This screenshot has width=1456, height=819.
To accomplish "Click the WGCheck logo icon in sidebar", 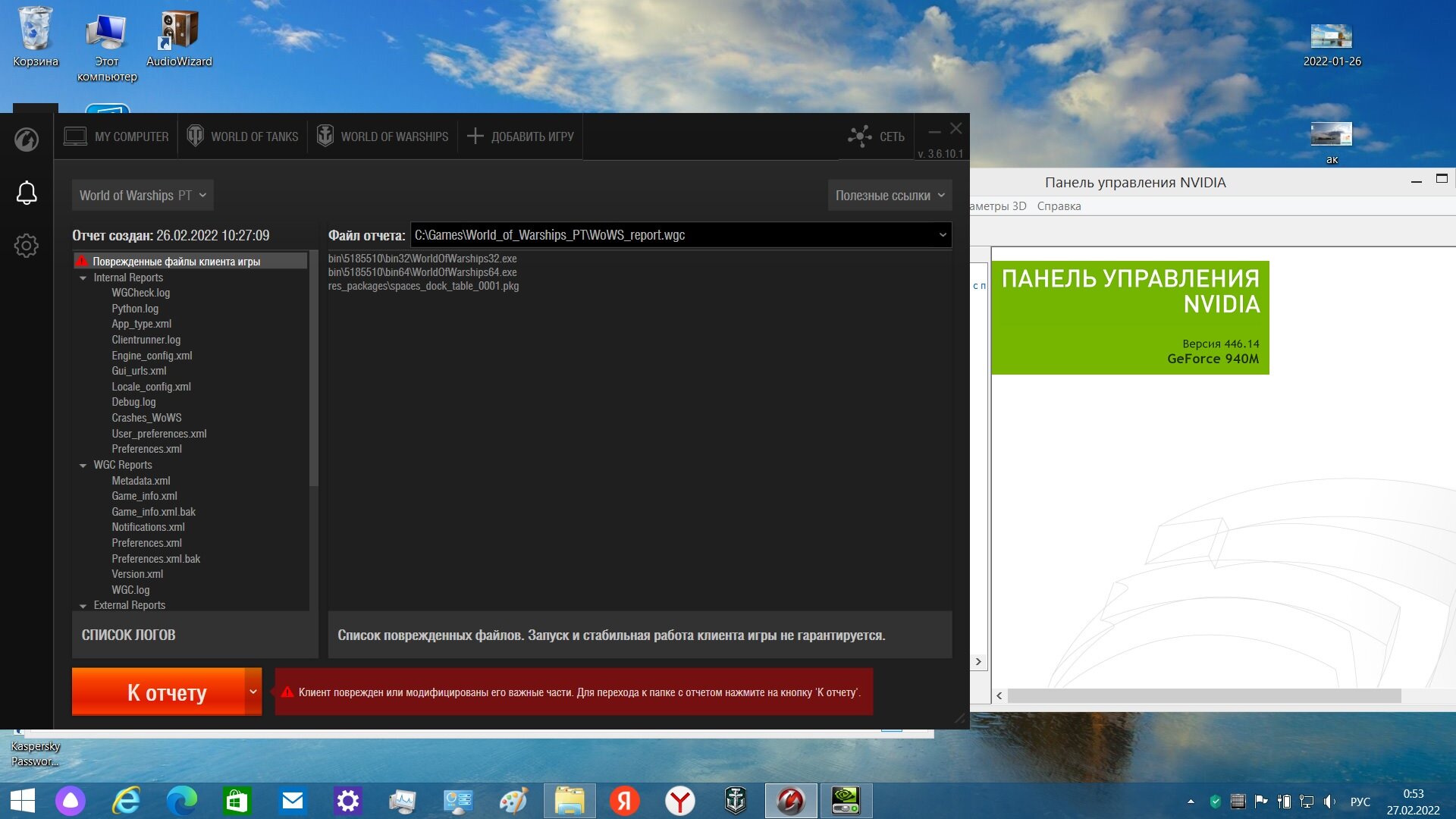I will (27, 140).
